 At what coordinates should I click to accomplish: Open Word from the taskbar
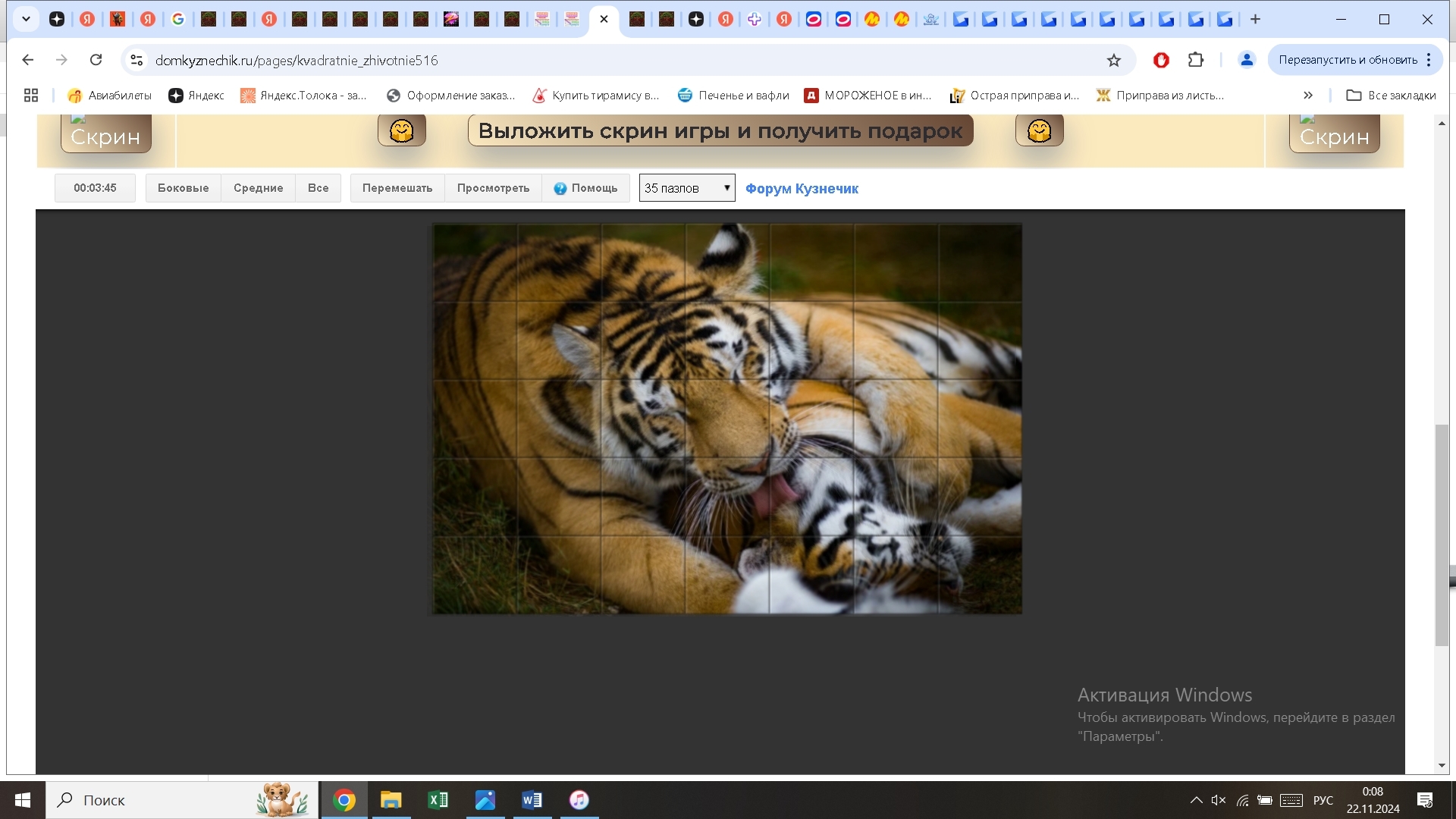(532, 800)
